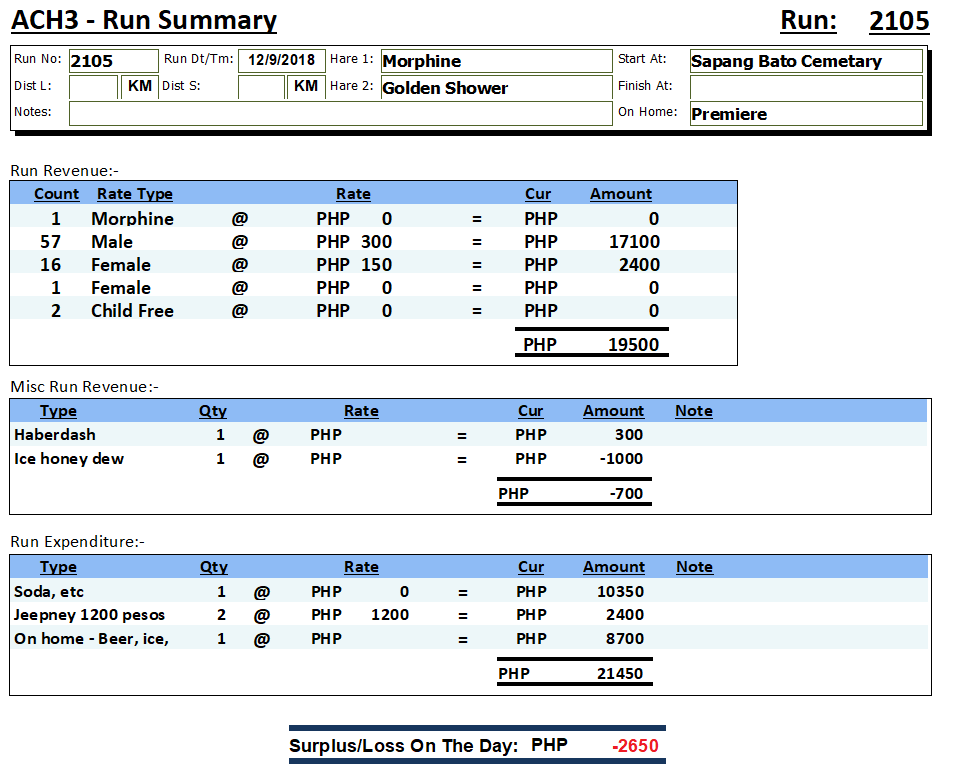The height and width of the screenshot is (776, 977).
Task: Click the Hare 1 field containing Morphine
Action: click(x=495, y=61)
